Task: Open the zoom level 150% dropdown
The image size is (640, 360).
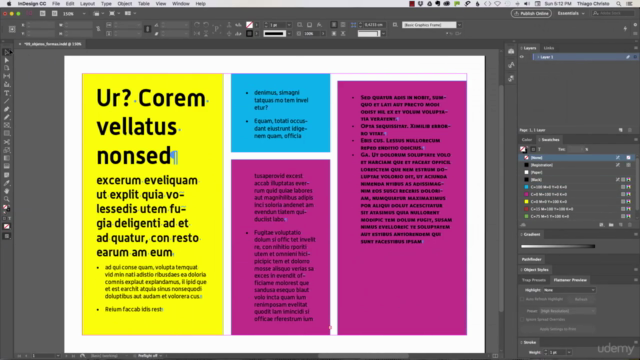Action: [x=84, y=13]
